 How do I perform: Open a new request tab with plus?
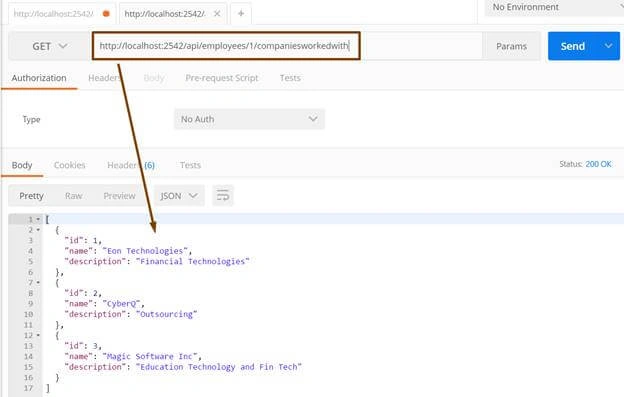[241, 14]
